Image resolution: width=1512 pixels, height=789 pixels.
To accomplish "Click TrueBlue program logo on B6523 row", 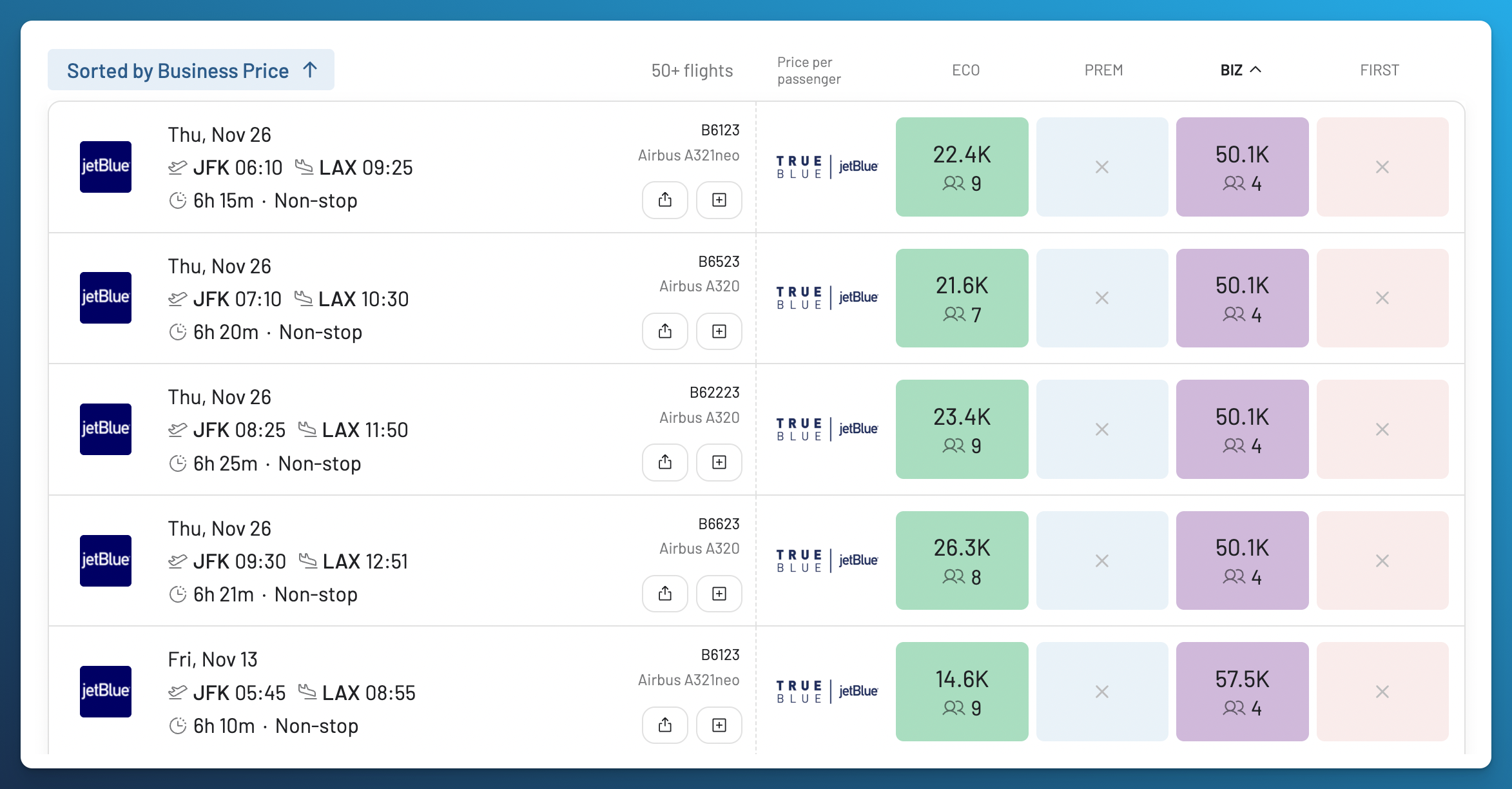I will click(x=827, y=298).
